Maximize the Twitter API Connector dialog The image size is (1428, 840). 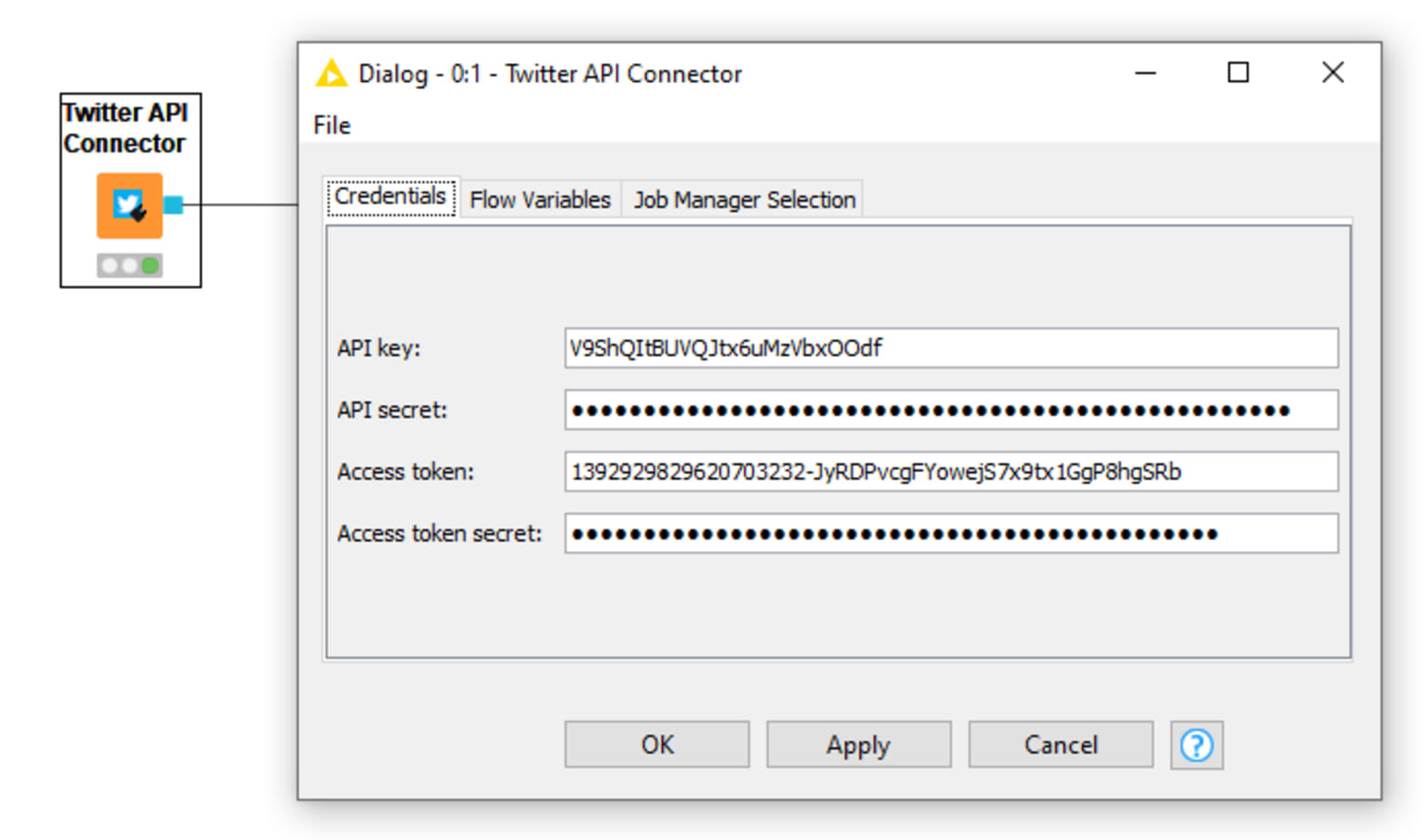click(1238, 72)
